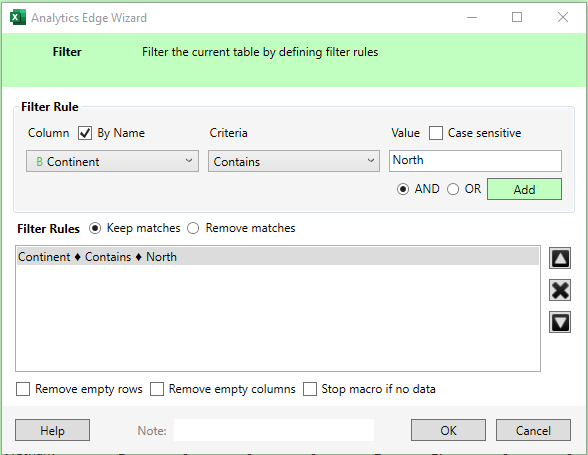588x455 pixels.
Task: Enable Case sensitive matching
Action: pyautogui.click(x=436, y=133)
